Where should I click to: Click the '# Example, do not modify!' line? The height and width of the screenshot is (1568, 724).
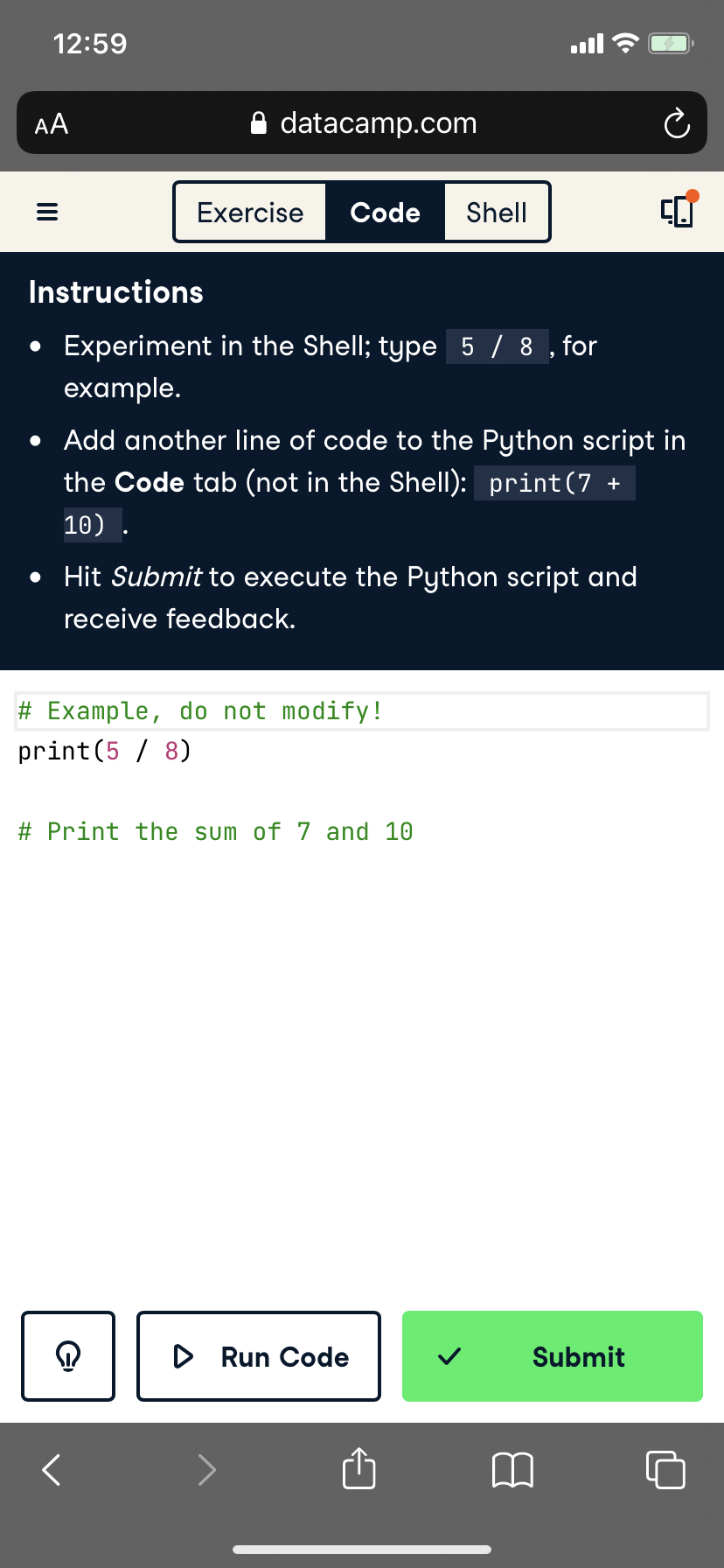[200, 711]
